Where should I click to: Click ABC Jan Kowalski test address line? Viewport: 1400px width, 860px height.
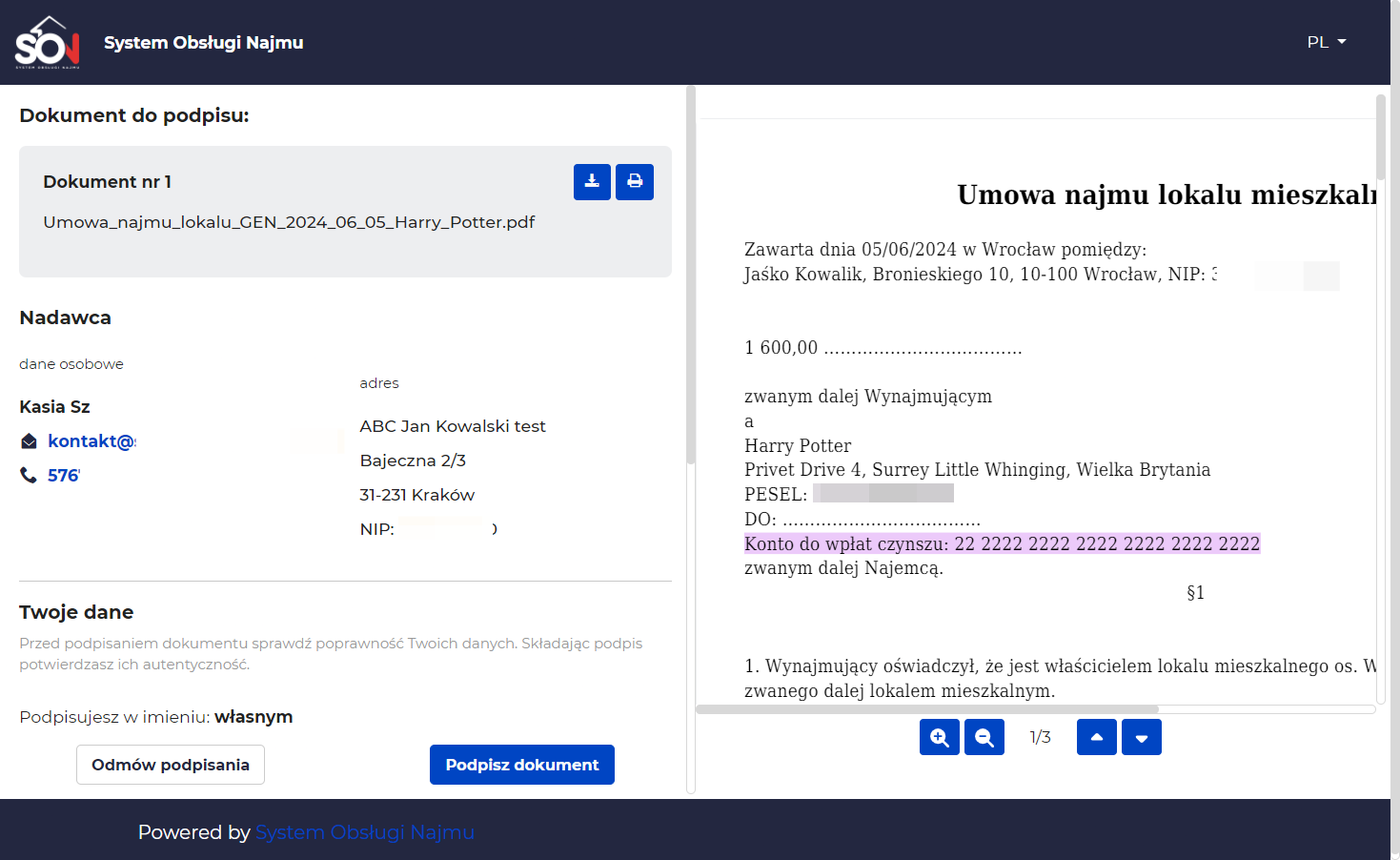tap(453, 426)
